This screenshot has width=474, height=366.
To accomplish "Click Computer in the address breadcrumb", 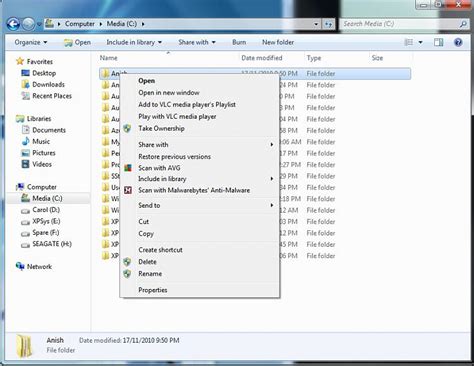I will [x=80, y=24].
